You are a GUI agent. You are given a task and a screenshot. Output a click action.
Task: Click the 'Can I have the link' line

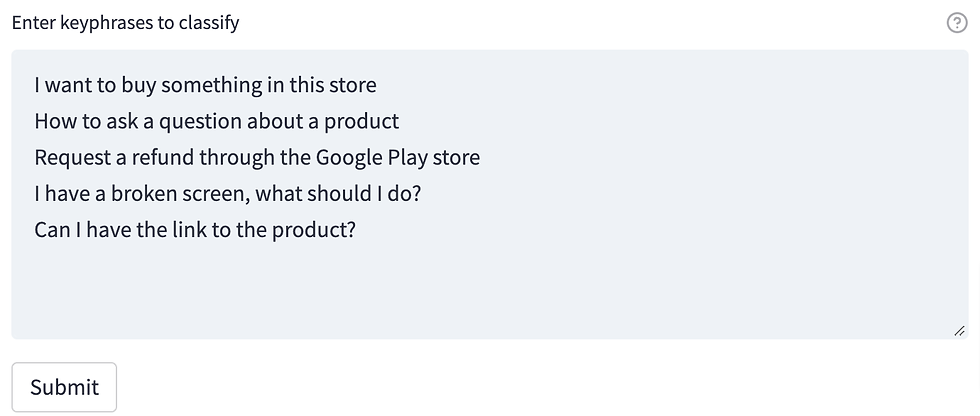pos(195,230)
